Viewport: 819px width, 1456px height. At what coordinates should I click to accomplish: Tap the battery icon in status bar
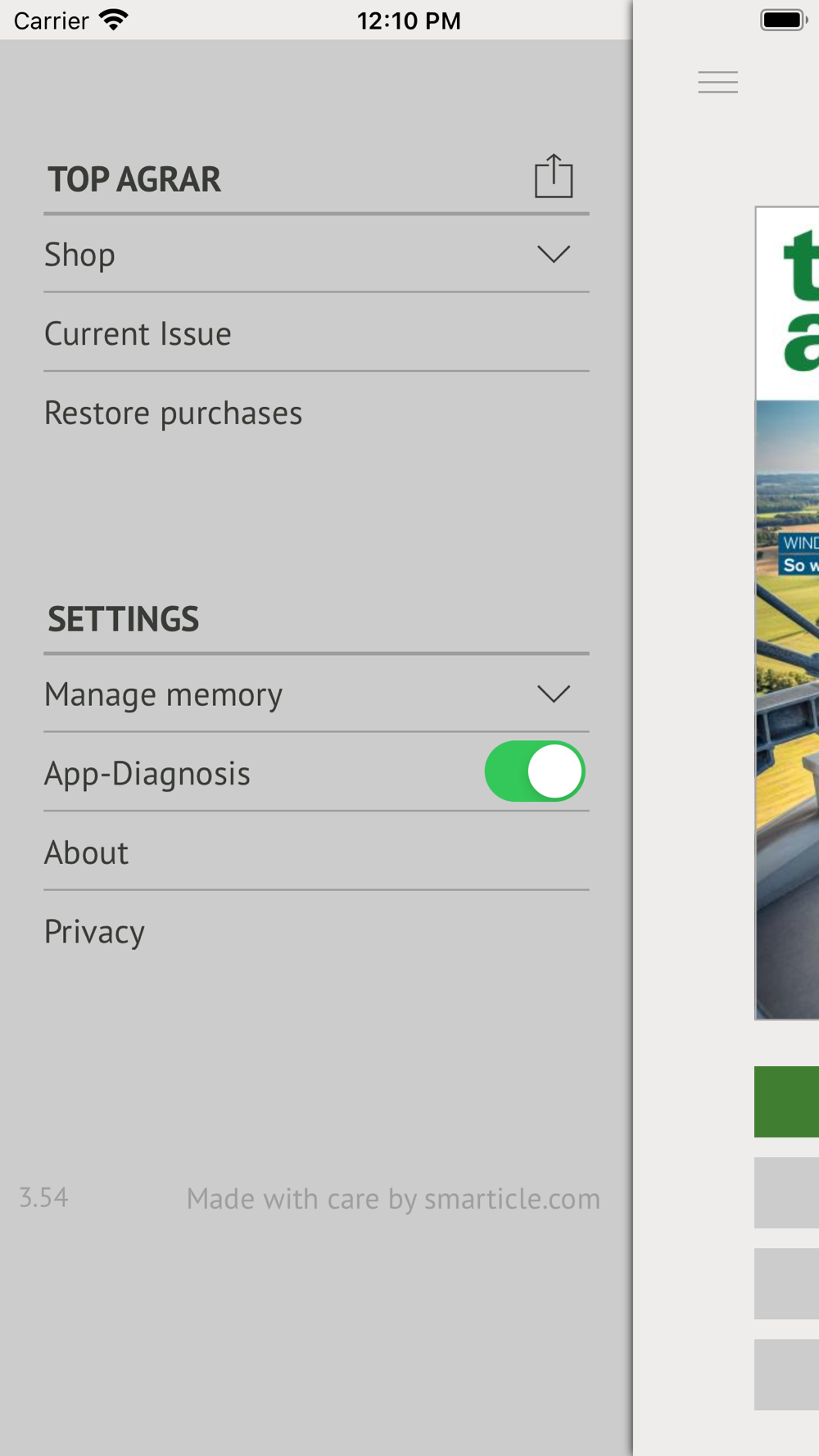point(784,20)
